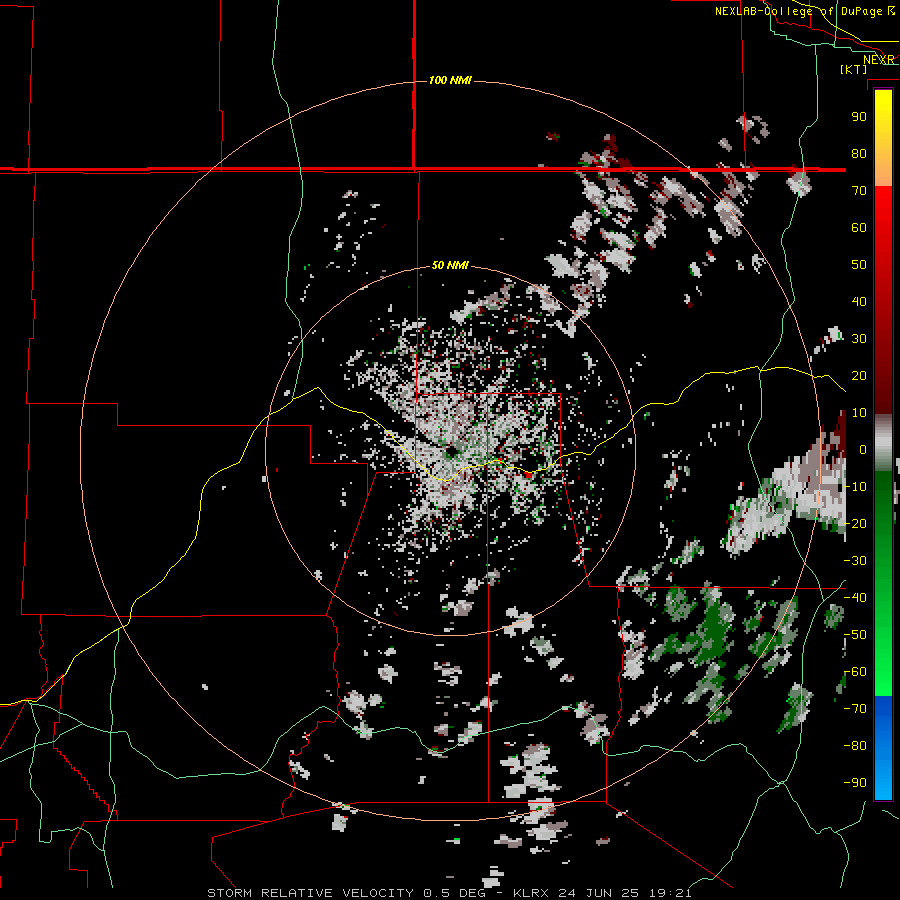This screenshot has height=900, width=900.
Task: Click the 30 knot scale label
Action: 859,339
